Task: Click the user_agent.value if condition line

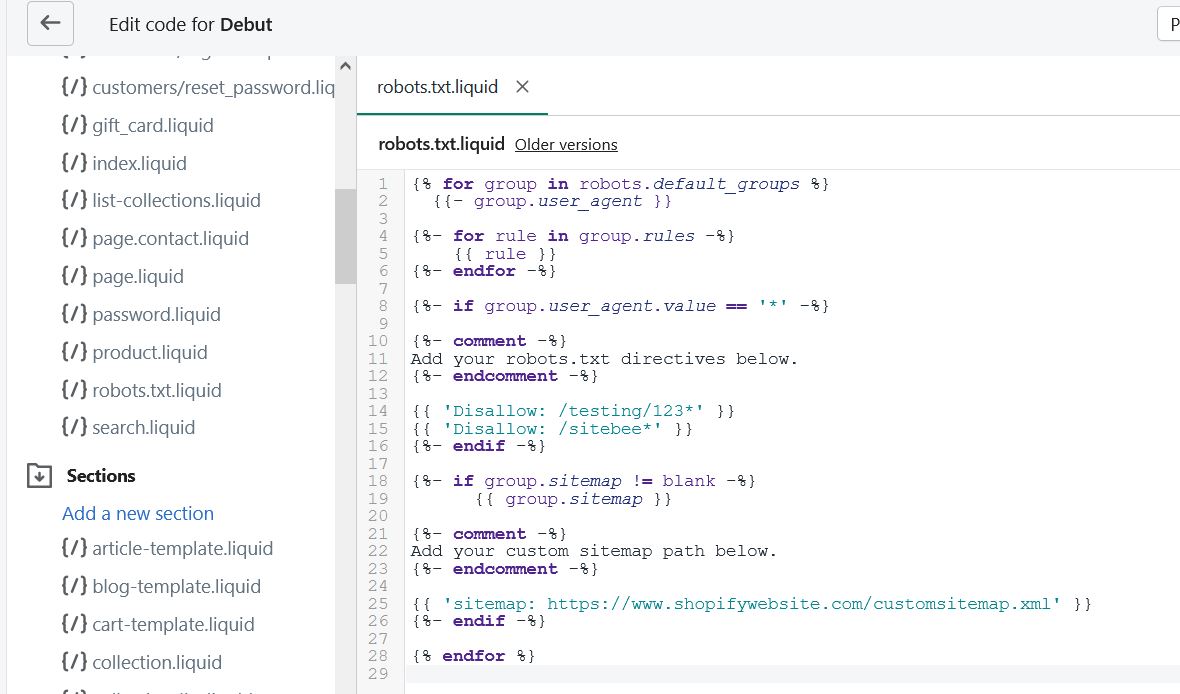Action: click(620, 306)
